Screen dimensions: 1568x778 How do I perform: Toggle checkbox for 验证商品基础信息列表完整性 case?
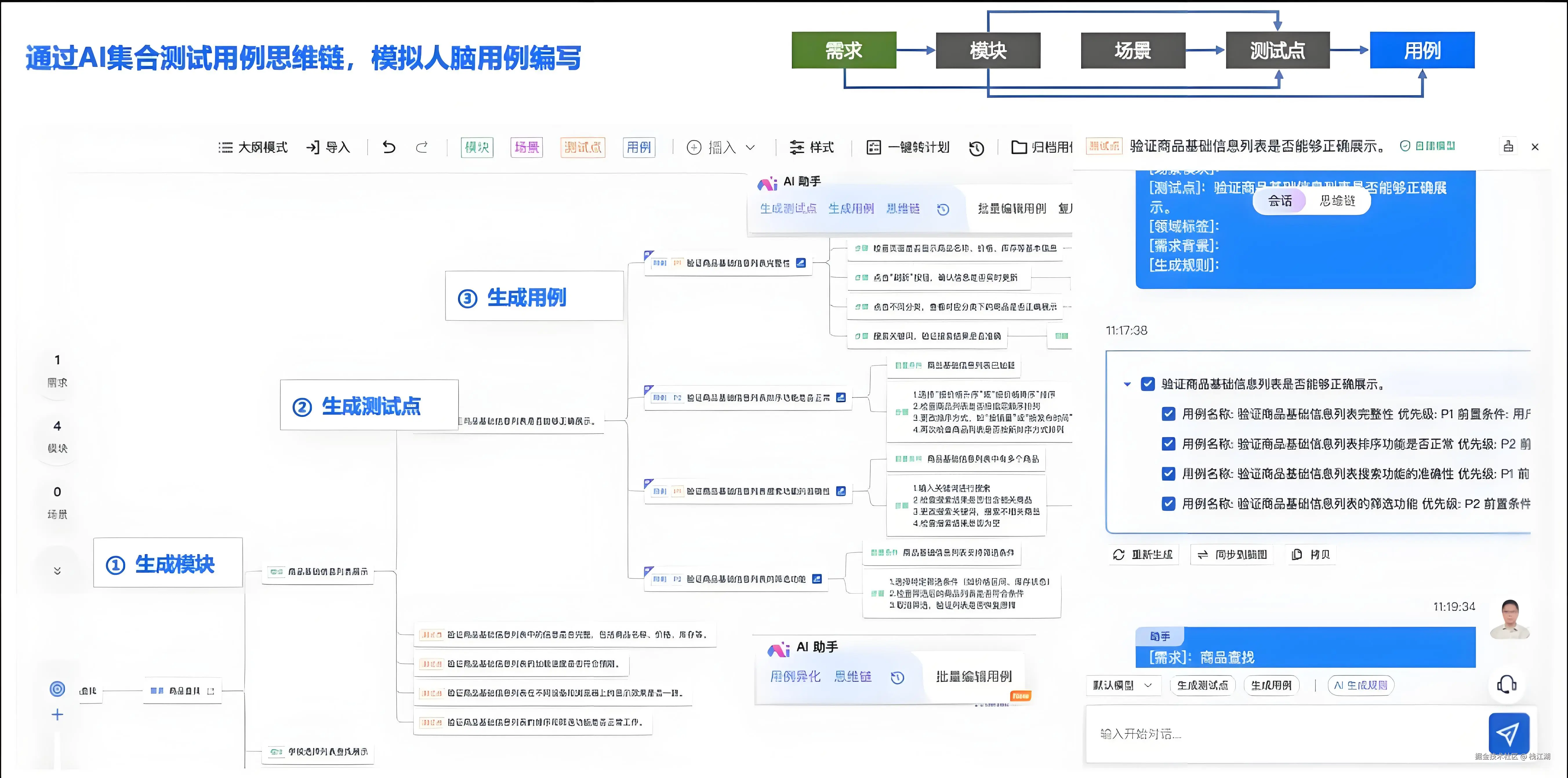coord(1168,414)
